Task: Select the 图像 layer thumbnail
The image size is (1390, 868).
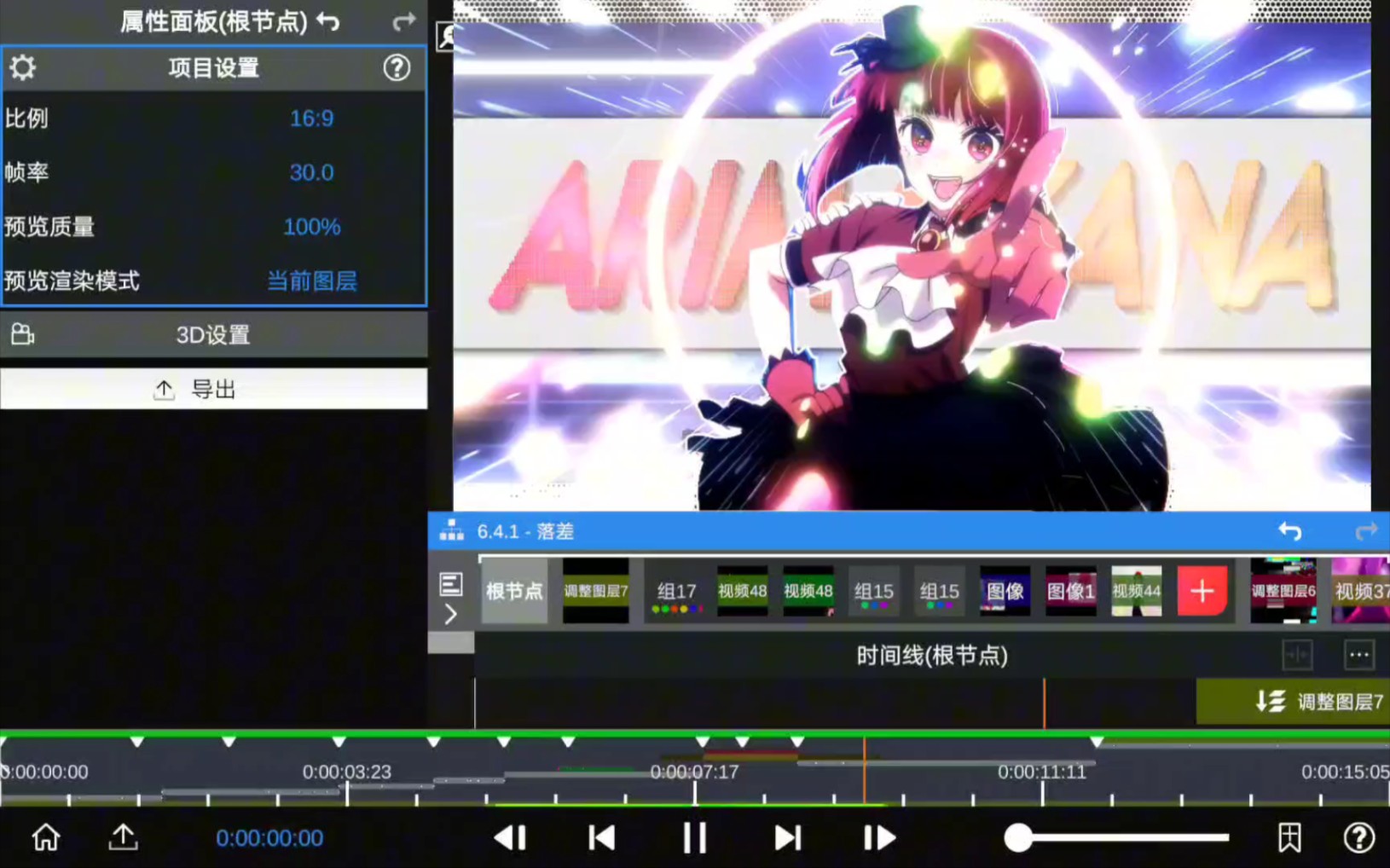Action: [x=1005, y=591]
